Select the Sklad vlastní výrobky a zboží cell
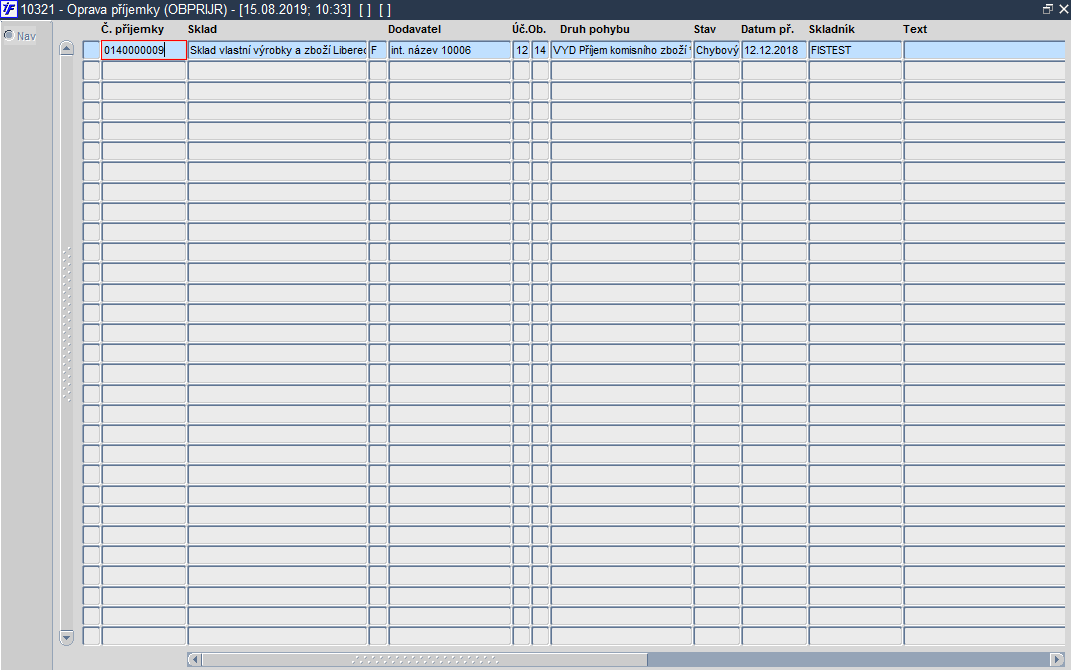The width and height of the screenshot is (1071, 670). (x=277, y=50)
